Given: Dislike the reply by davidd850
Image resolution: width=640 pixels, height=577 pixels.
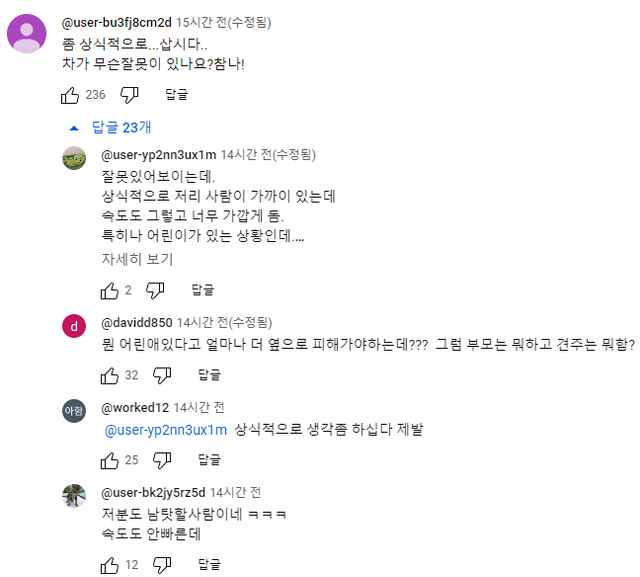Looking at the screenshot, I should pyautogui.click(x=162, y=375).
